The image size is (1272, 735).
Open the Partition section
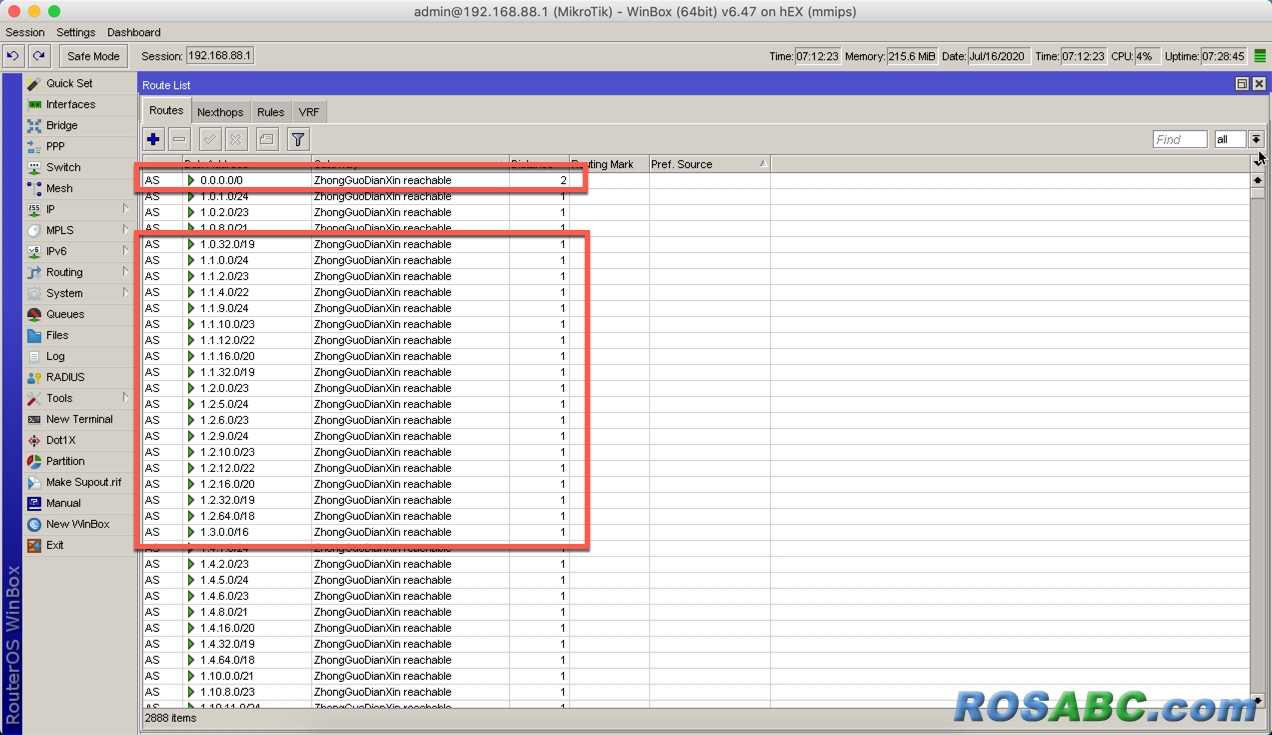click(x=65, y=462)
